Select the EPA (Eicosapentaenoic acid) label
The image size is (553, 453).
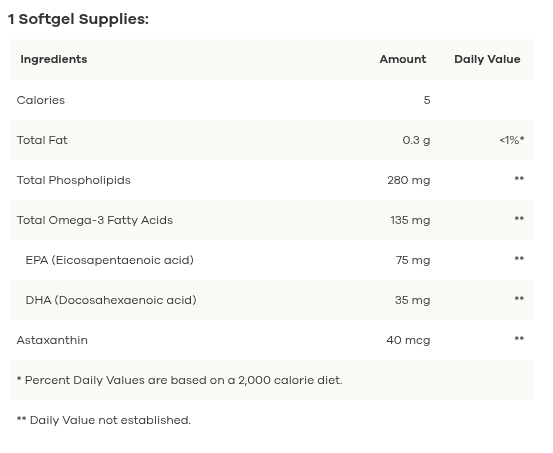pyautogui.click(x=110, y=260)
